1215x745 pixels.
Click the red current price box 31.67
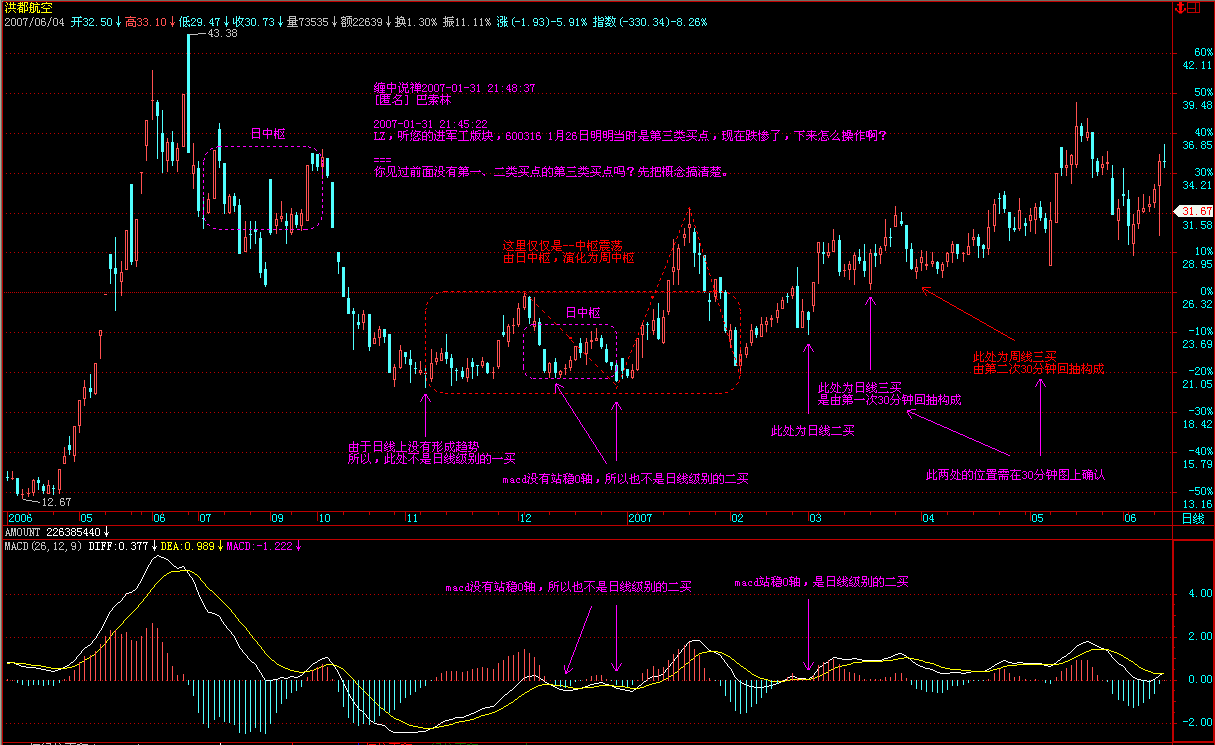[1195, 211]
